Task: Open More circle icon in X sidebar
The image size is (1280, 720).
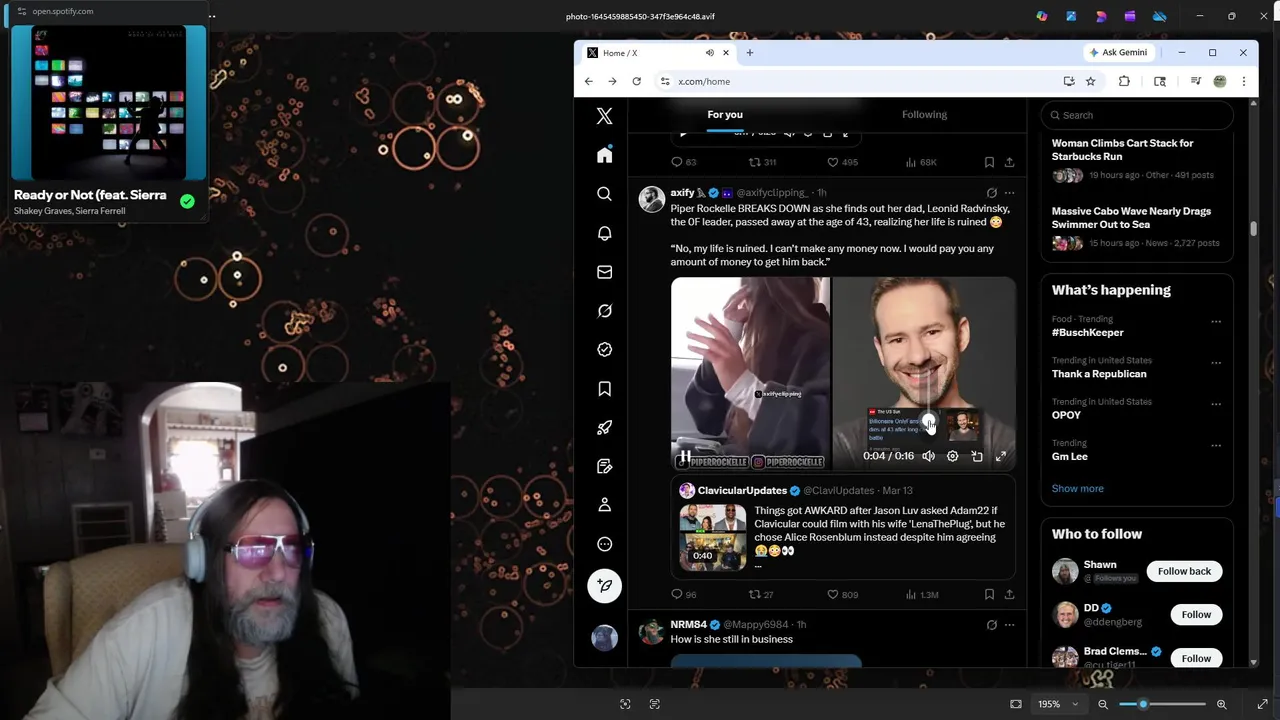Action: click(604, 544)
